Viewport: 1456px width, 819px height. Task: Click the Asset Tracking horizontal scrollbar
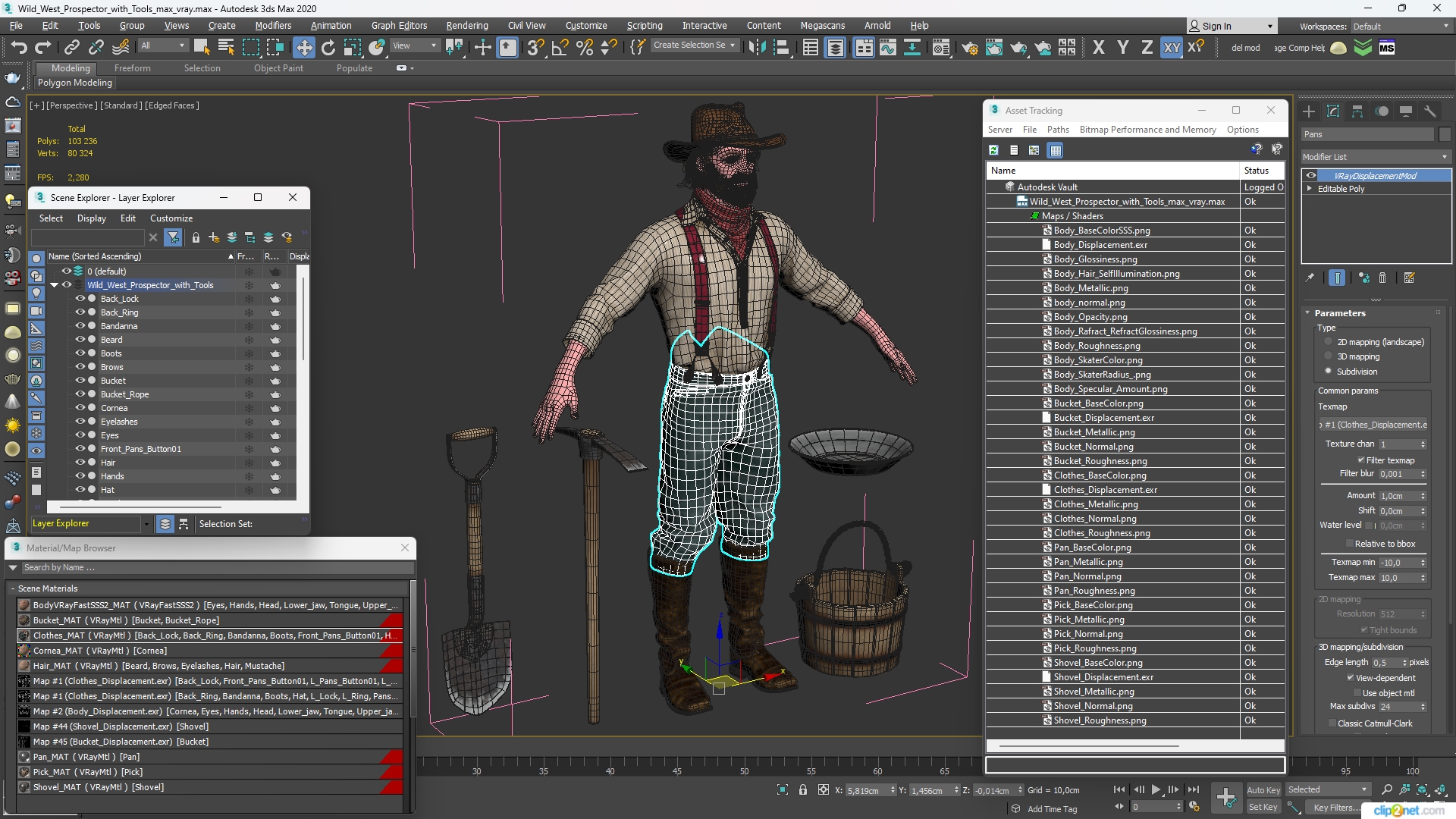[x=1088, y=745]
